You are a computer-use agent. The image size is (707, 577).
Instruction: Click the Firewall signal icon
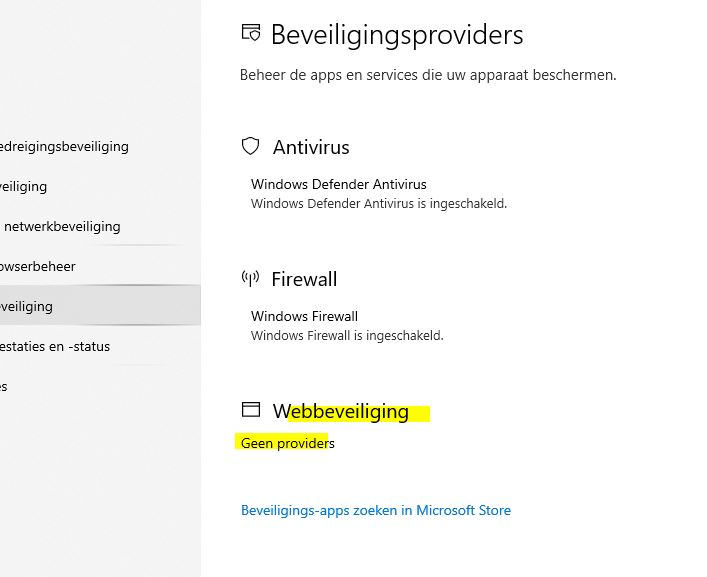(251, 278)
